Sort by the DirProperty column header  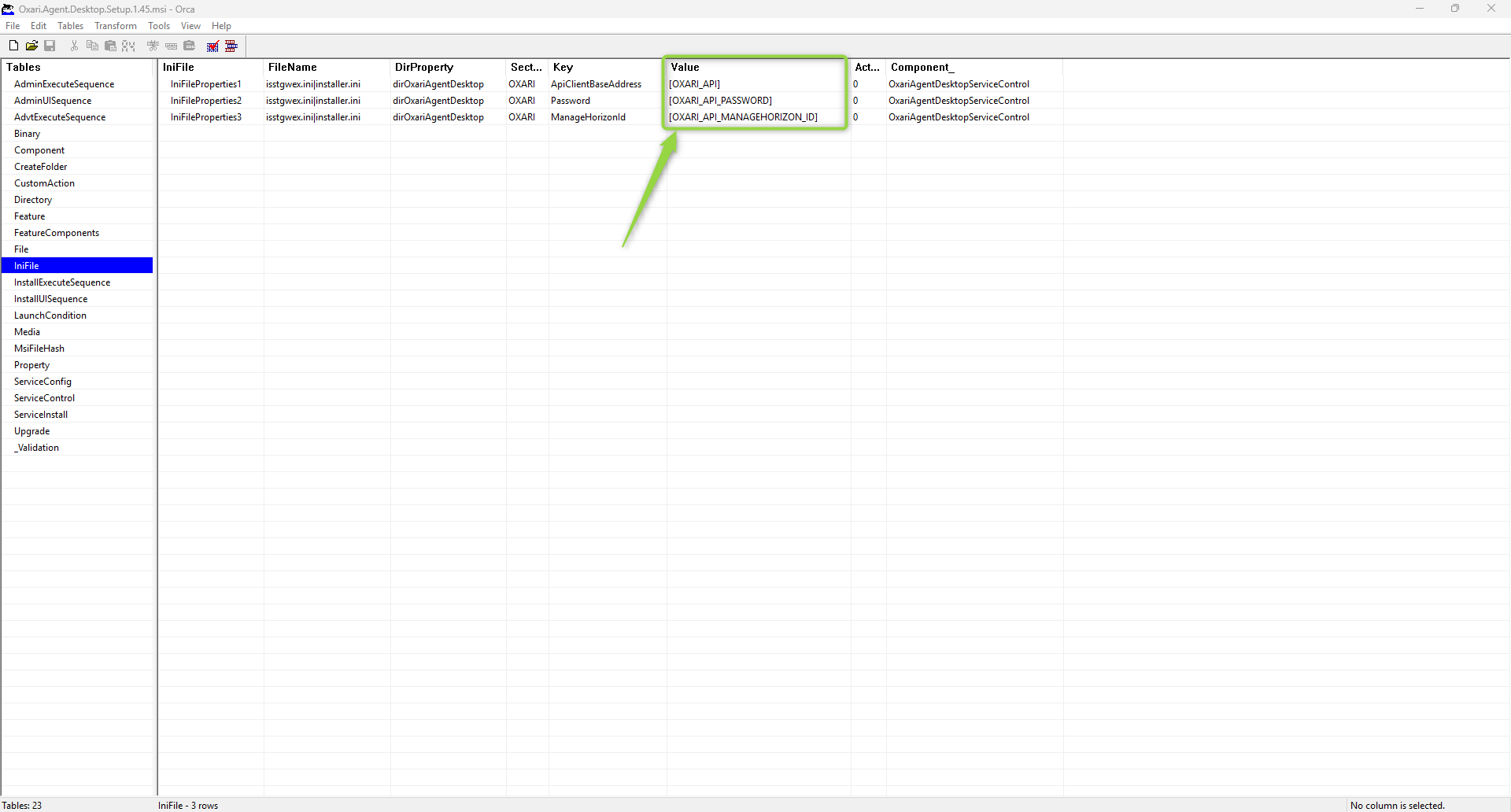(448, 68)
